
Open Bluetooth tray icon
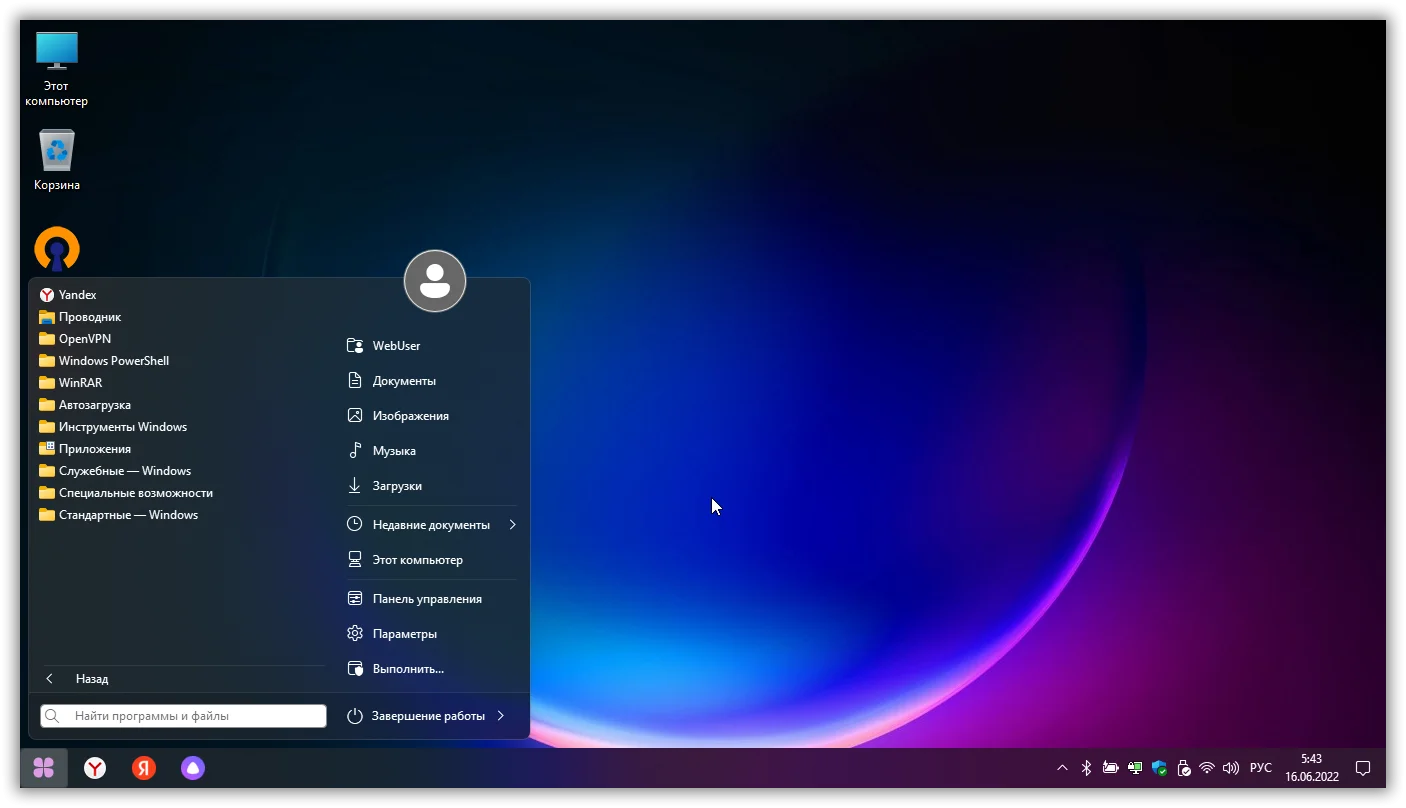point(1086,768)
